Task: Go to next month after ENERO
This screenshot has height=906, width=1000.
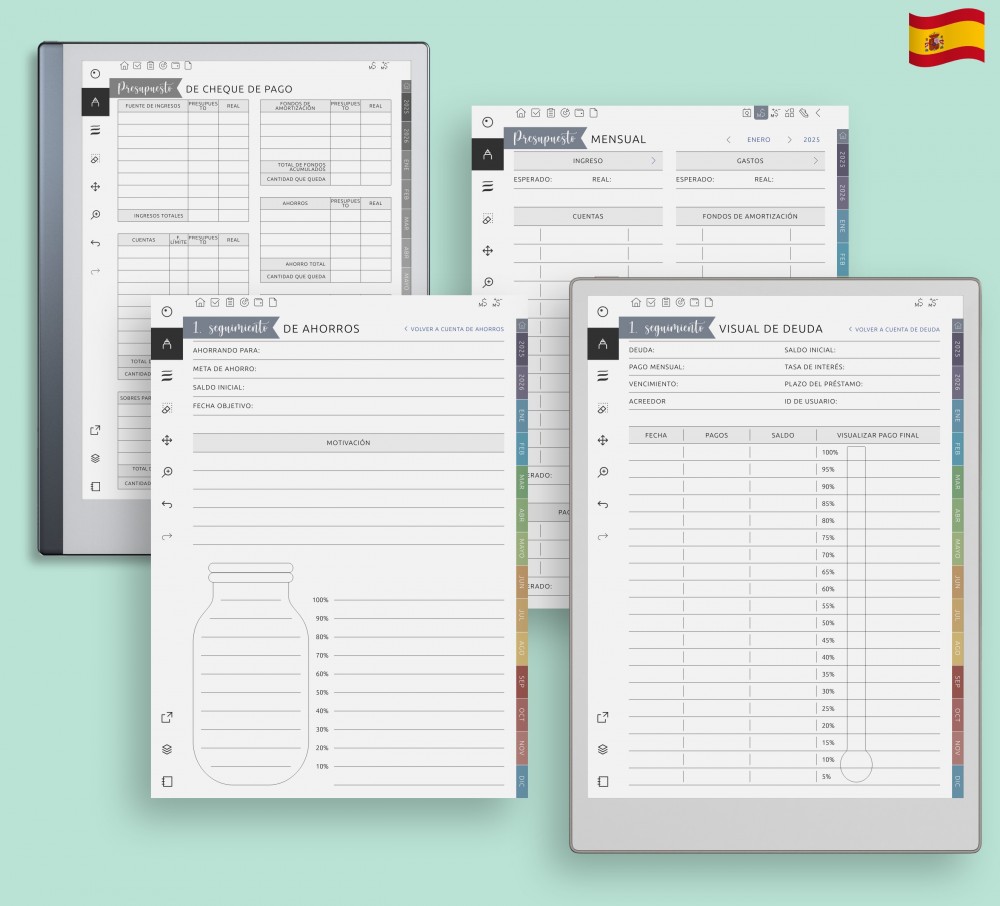Action: point(789,140)
